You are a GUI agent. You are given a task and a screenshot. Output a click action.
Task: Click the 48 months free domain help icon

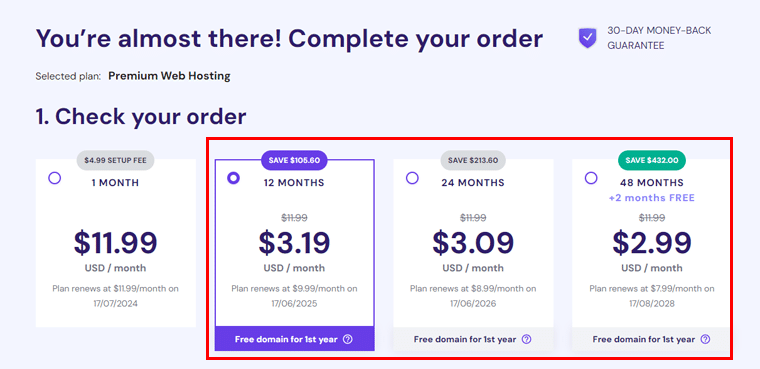point(705,339)
